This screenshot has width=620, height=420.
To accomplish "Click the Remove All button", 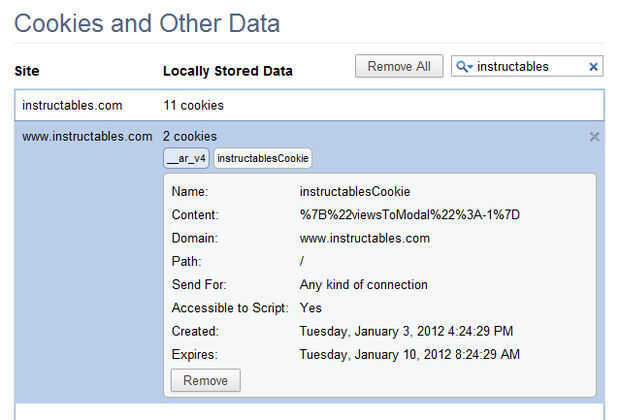I will [399, 67].
